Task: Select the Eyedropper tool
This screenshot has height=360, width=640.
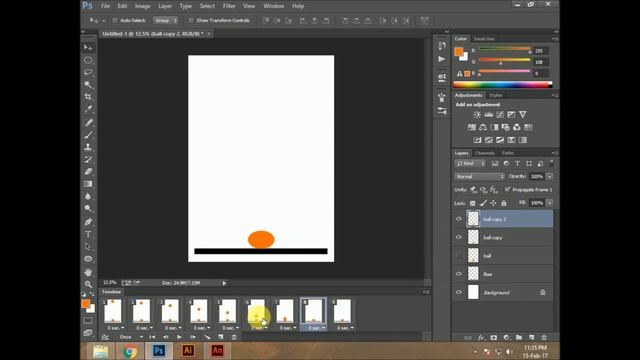Action: tap(88, 109)
